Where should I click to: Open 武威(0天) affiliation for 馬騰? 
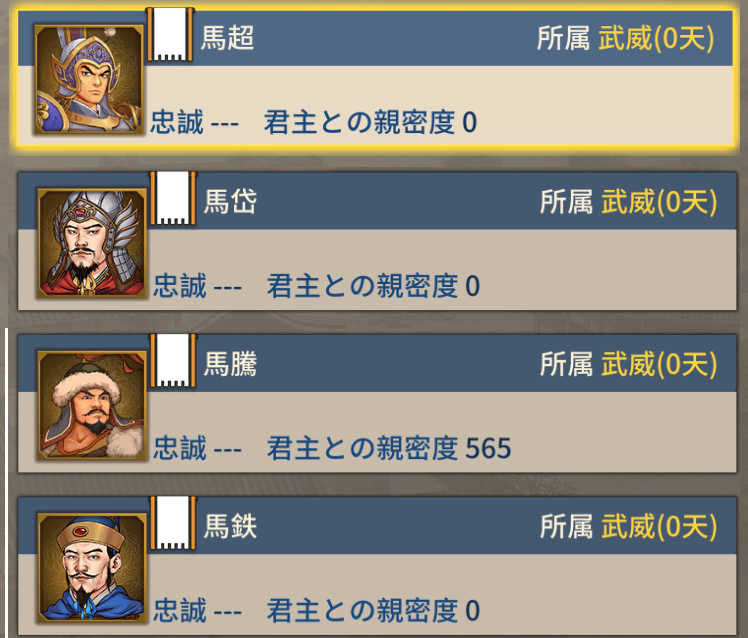coord(659,365)
